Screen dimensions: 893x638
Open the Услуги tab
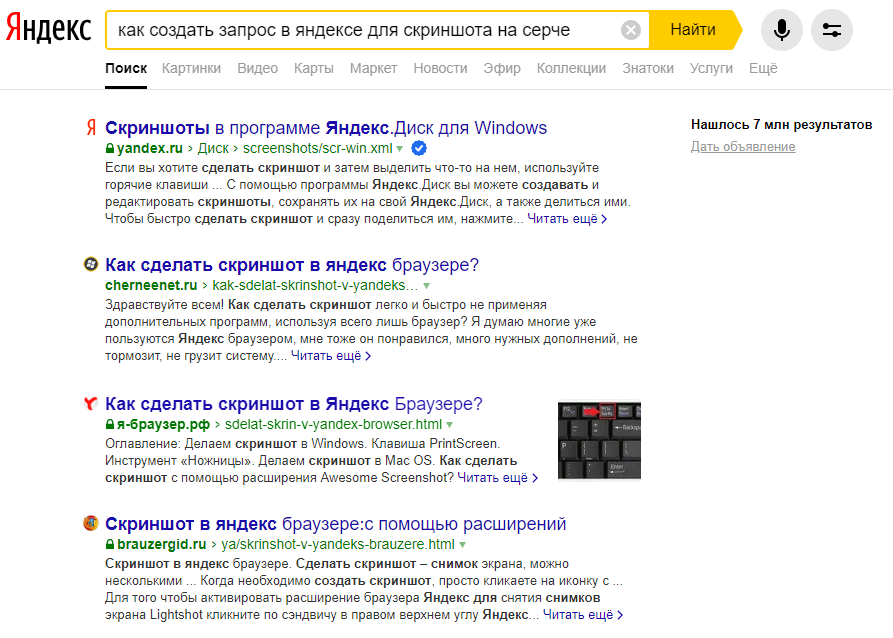click(x=711, y=68)
